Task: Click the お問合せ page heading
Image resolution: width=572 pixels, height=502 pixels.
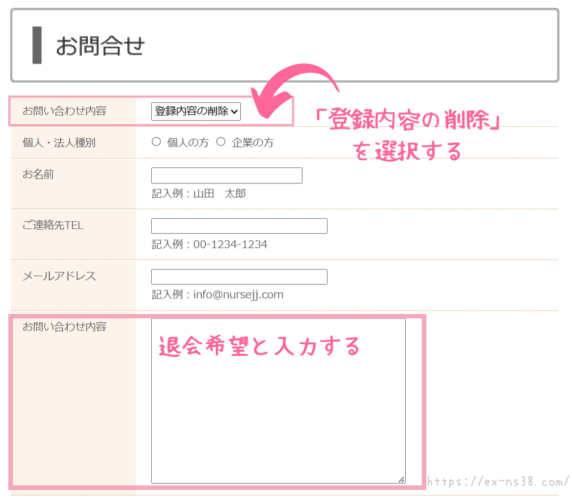Action: tap(100, 46)
